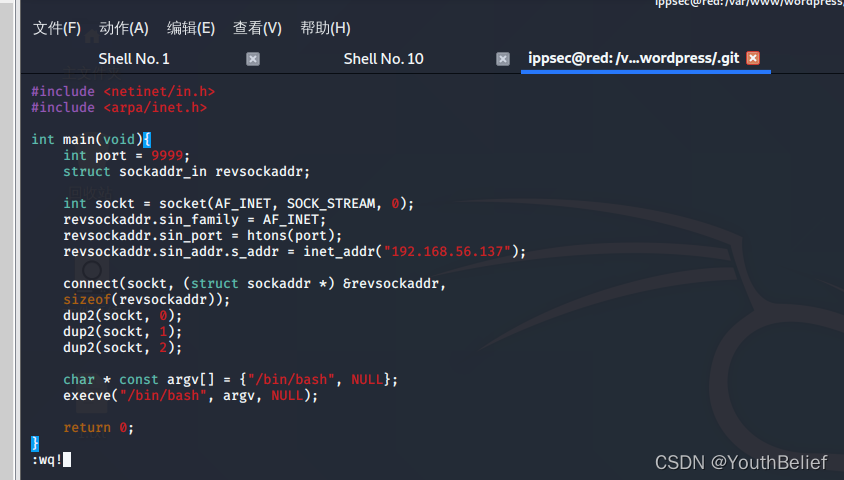This screenshot has width=844, height=480.
Task: Close the Shell No. 10 tab
Action: click(503, 59)
